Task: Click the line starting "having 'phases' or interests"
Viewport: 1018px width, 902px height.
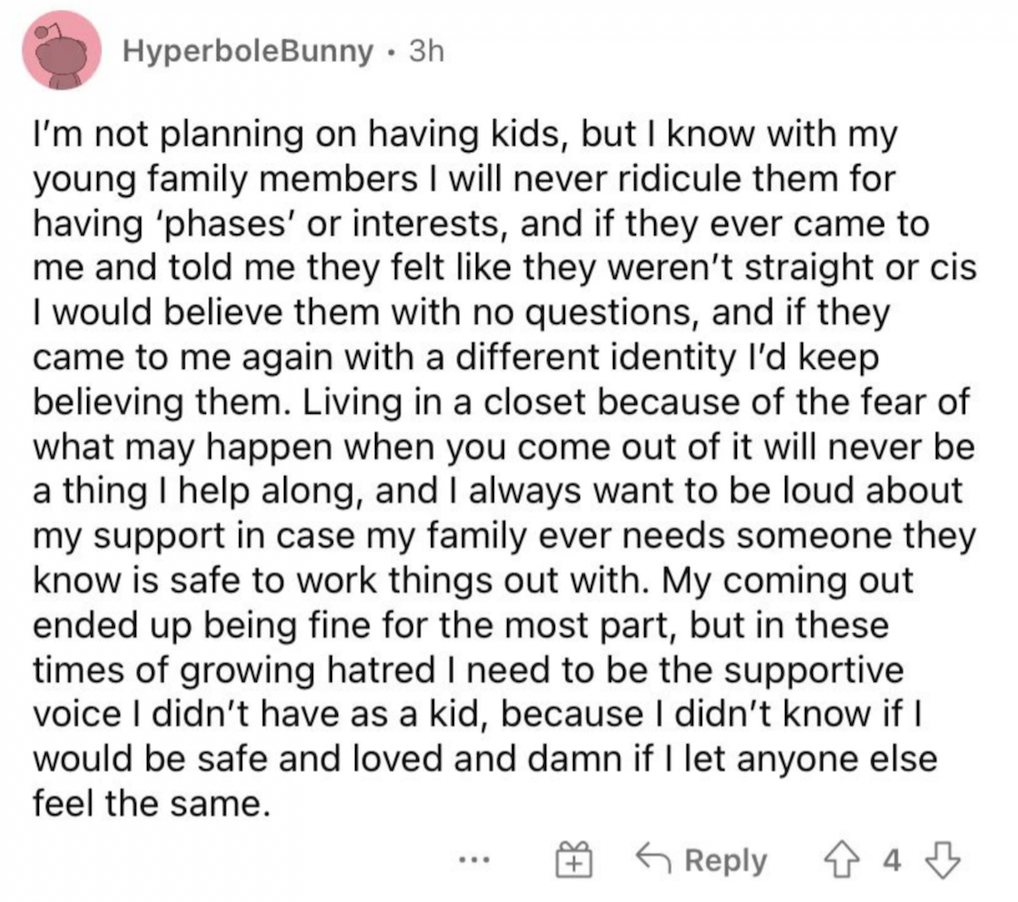Action: pos(481,224)
